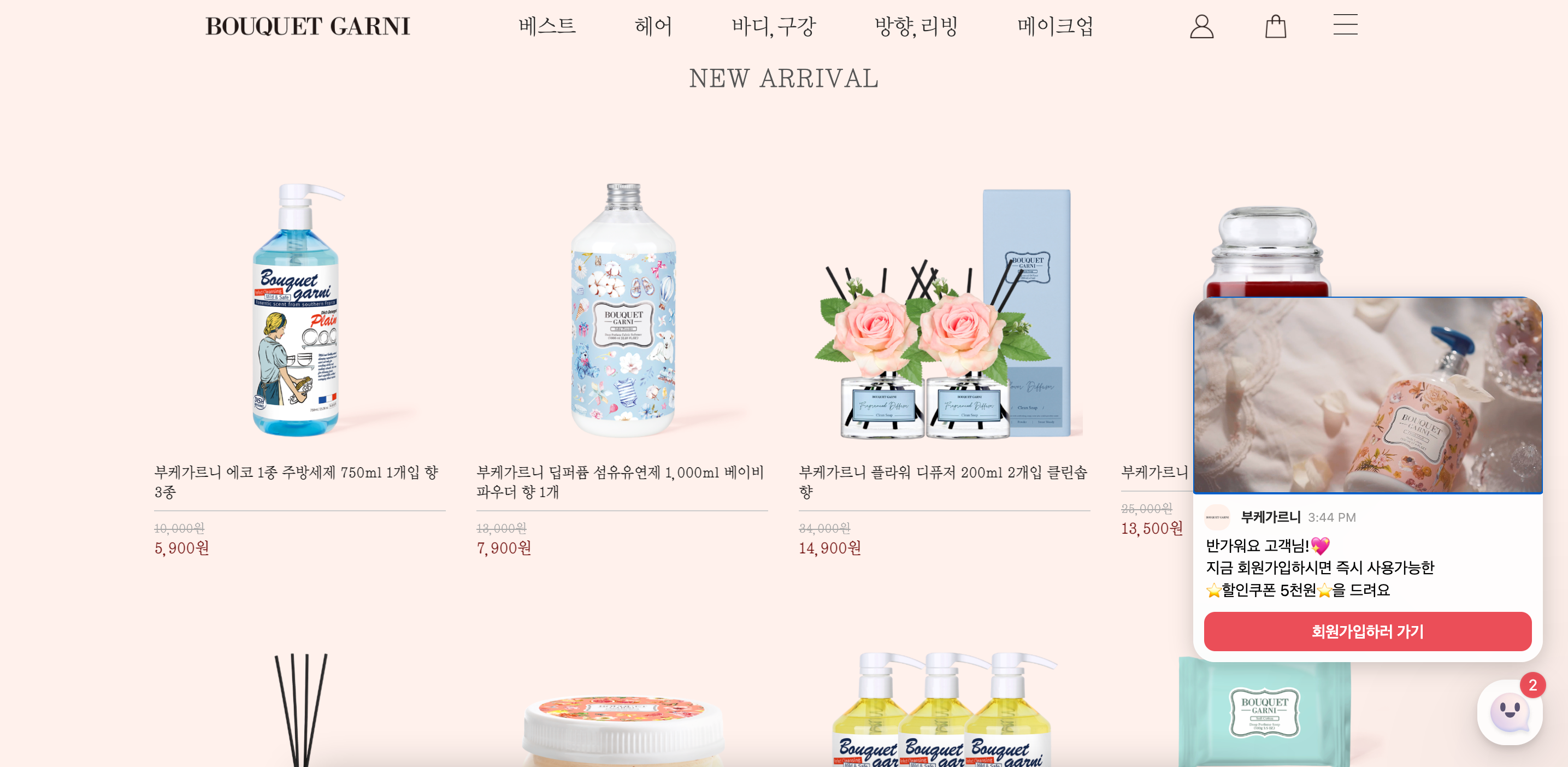Open the user account icon

(1201, 26)
